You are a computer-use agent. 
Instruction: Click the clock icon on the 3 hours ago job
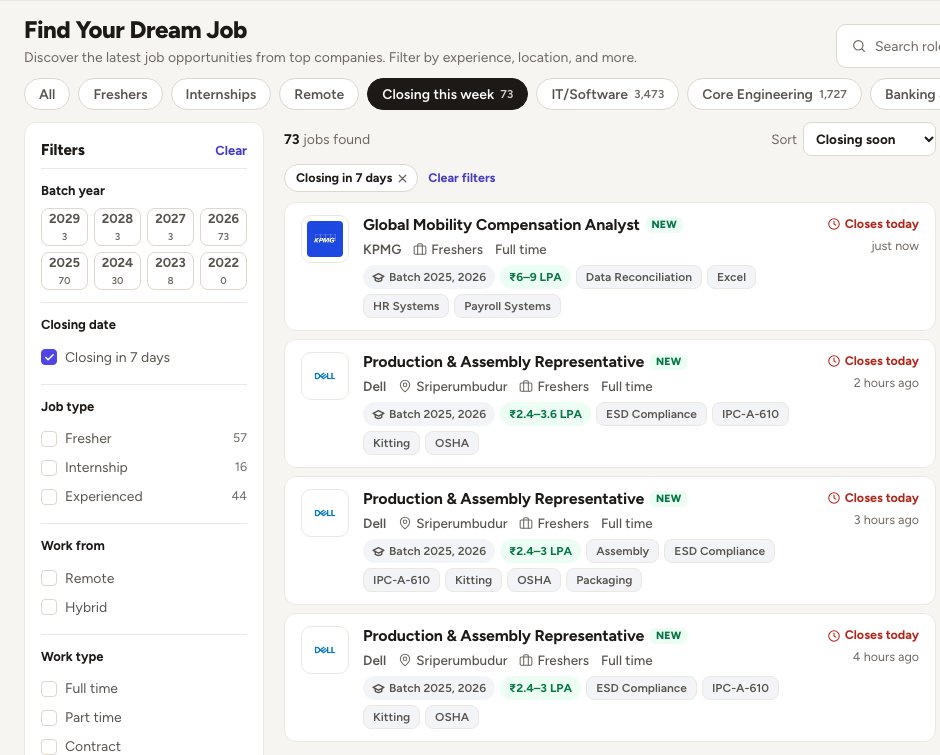point(834,498)
